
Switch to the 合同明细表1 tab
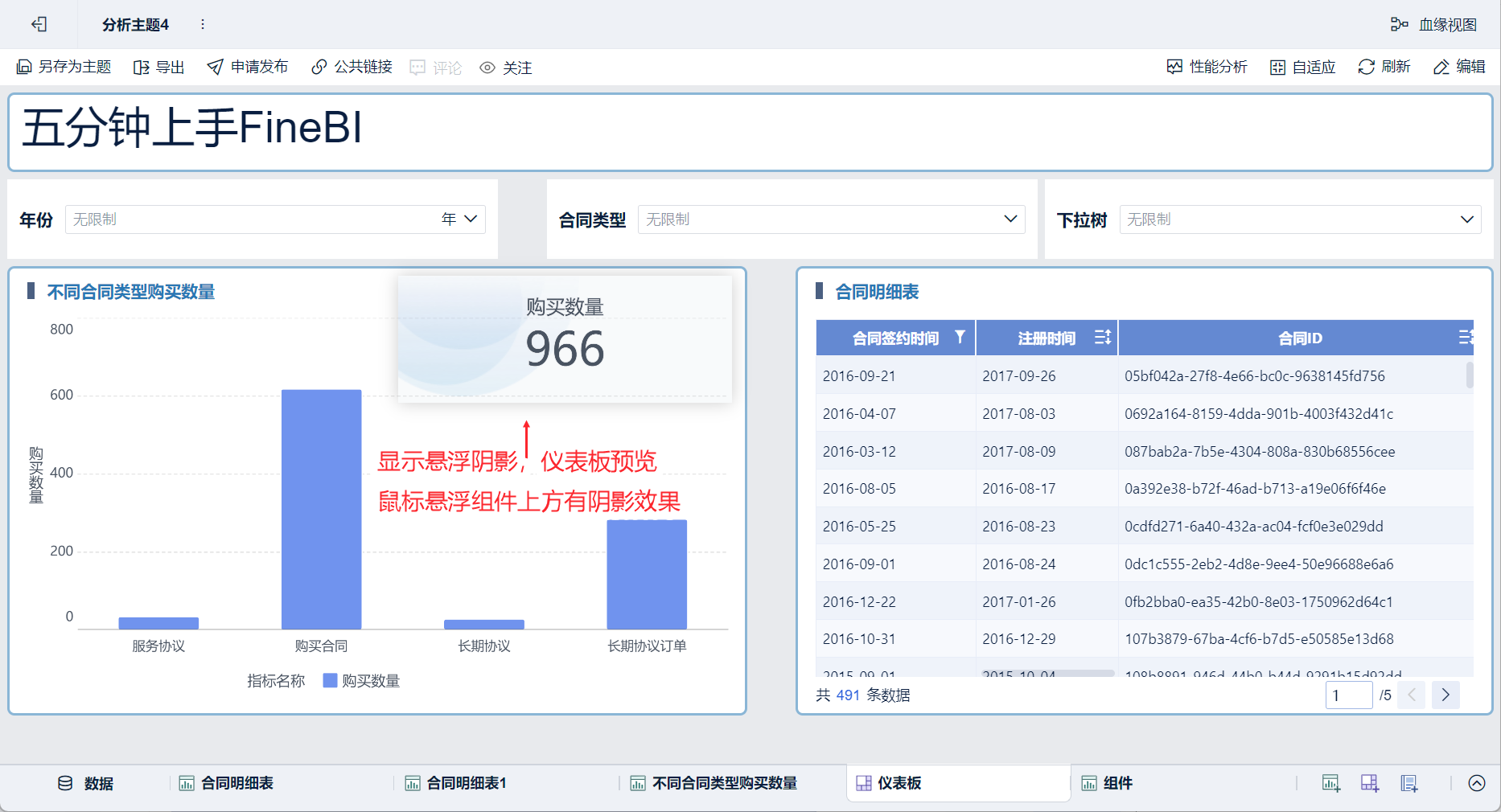pyautogui.click(x=456, y=783)
